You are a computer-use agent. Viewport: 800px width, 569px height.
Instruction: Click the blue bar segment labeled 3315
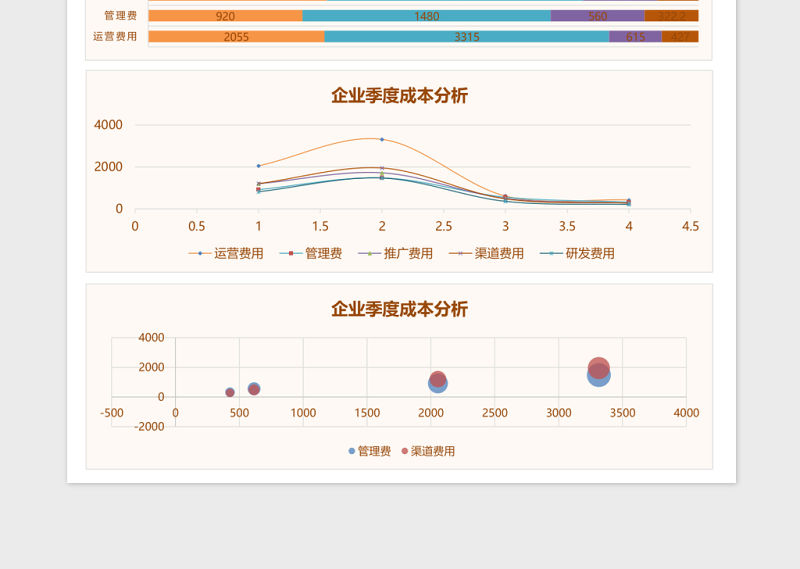[466, 37]
